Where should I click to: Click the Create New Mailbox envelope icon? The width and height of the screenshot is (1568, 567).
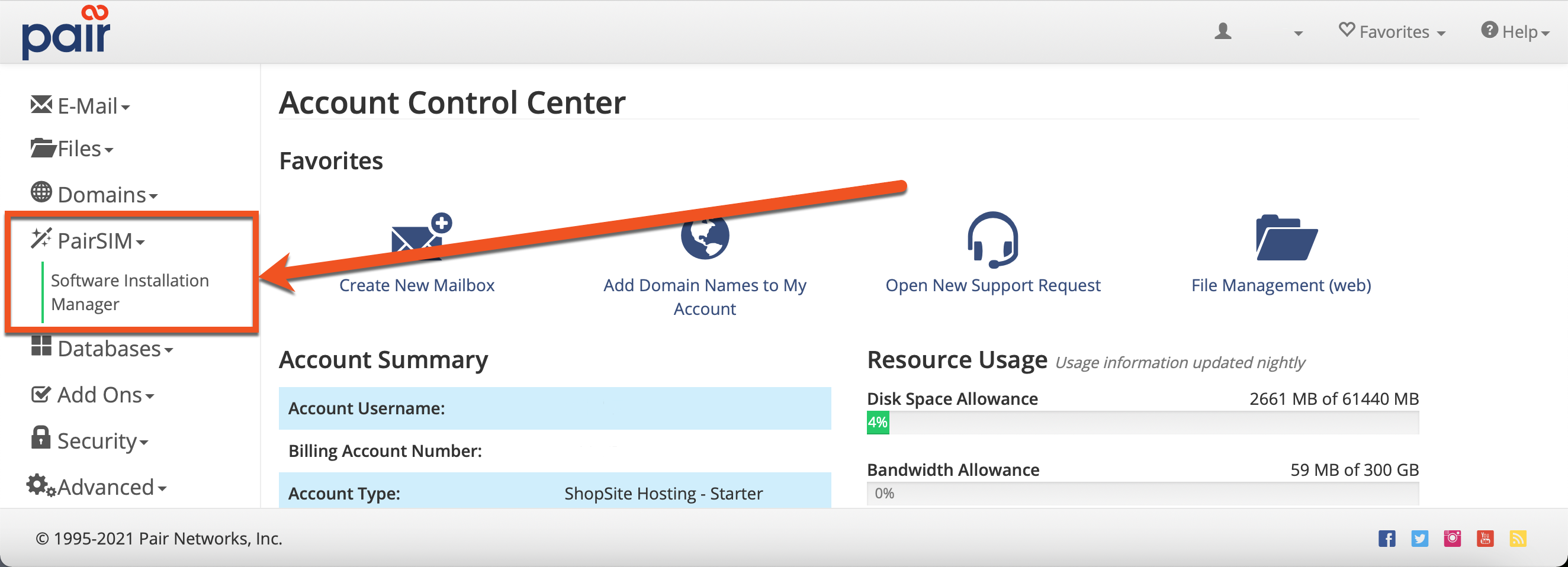pyautogui.click(x=421, y=237)
